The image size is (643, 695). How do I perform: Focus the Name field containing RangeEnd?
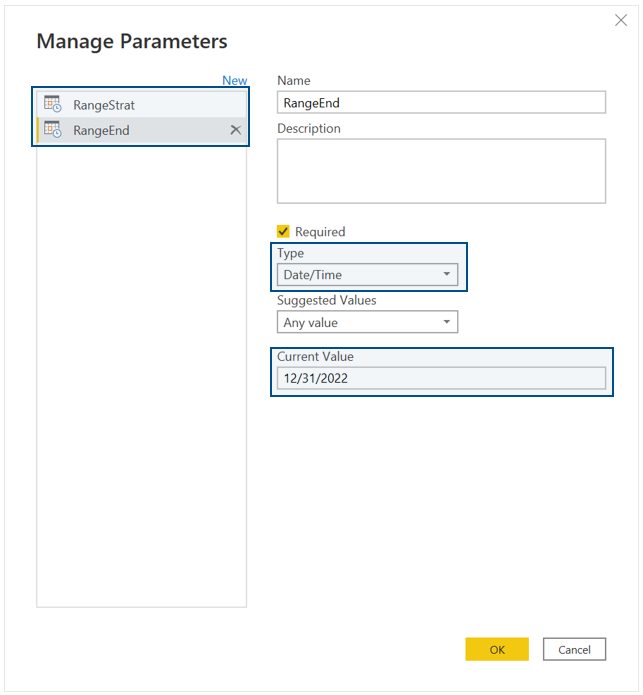[441, 102]
